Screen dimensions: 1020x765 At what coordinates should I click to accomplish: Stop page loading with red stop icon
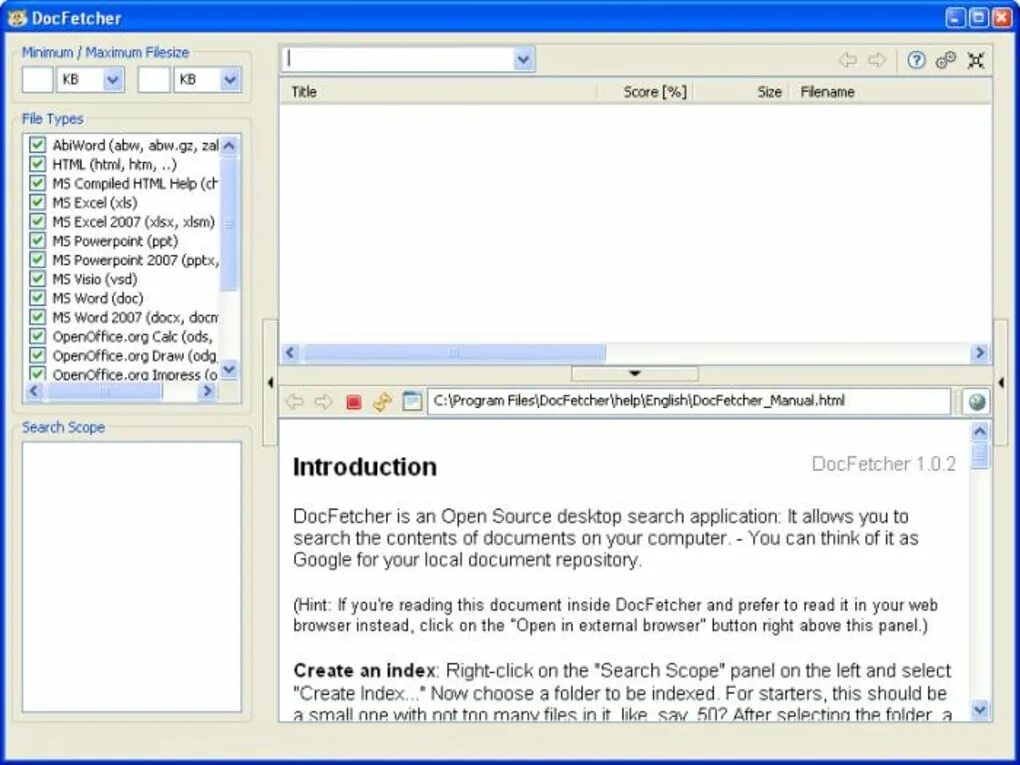[352, 401]
